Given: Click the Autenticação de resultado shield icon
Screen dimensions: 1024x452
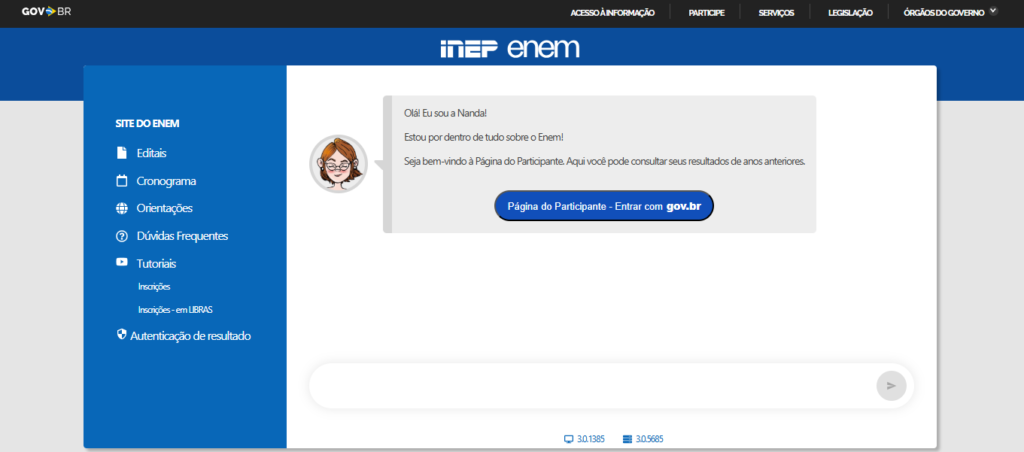Looking at the screenshot, I should (x=122, y=335).
